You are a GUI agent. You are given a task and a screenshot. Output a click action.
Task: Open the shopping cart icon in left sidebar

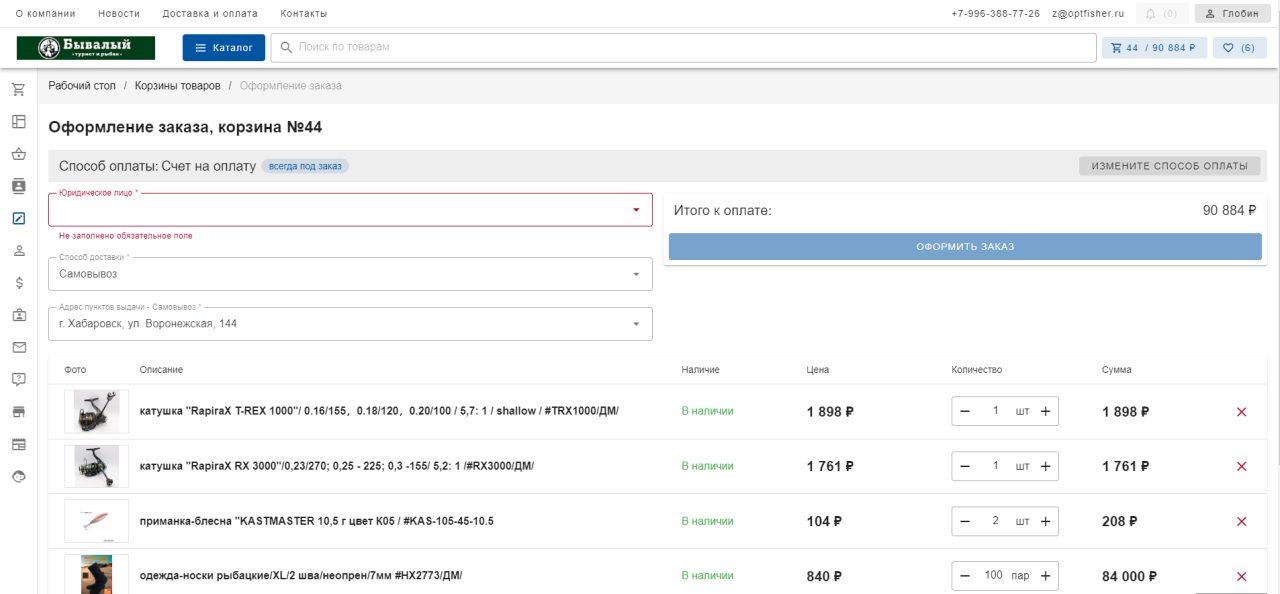pos(18,90)
